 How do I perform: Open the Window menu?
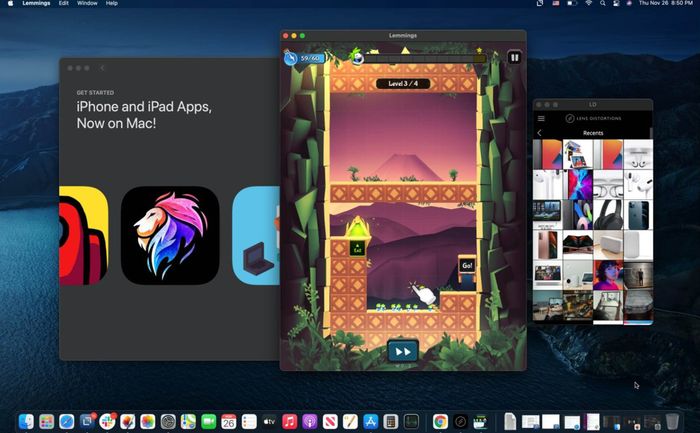pyautogui.click(x=87, y=3)
